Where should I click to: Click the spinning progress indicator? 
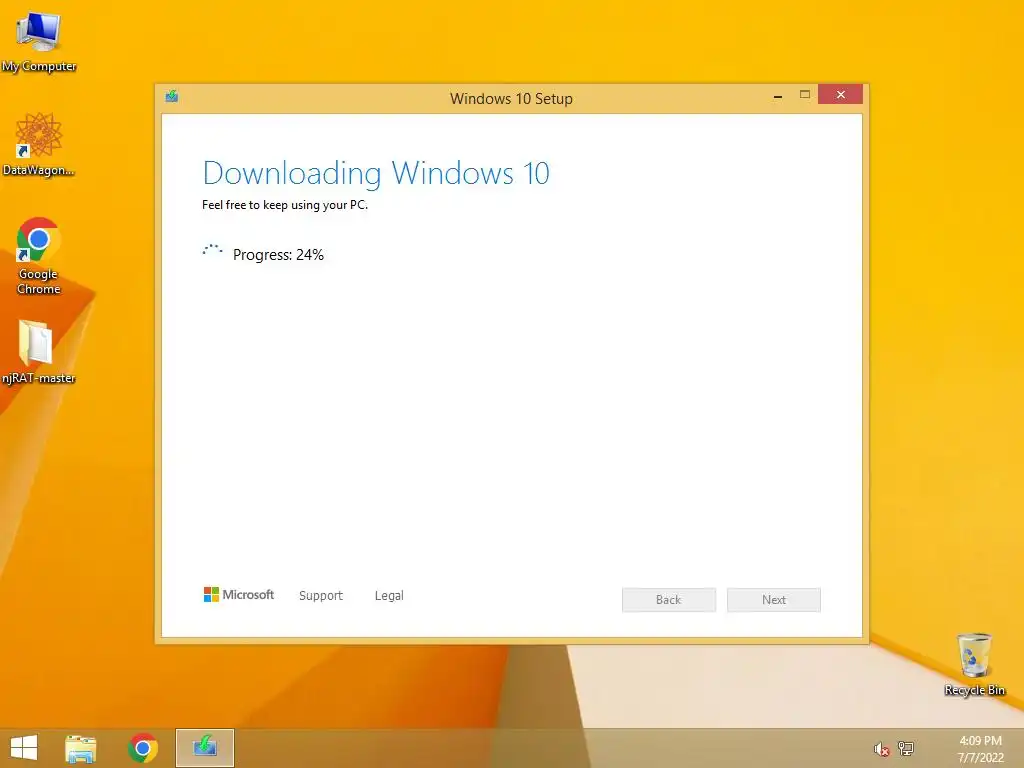tap(212, 251)
